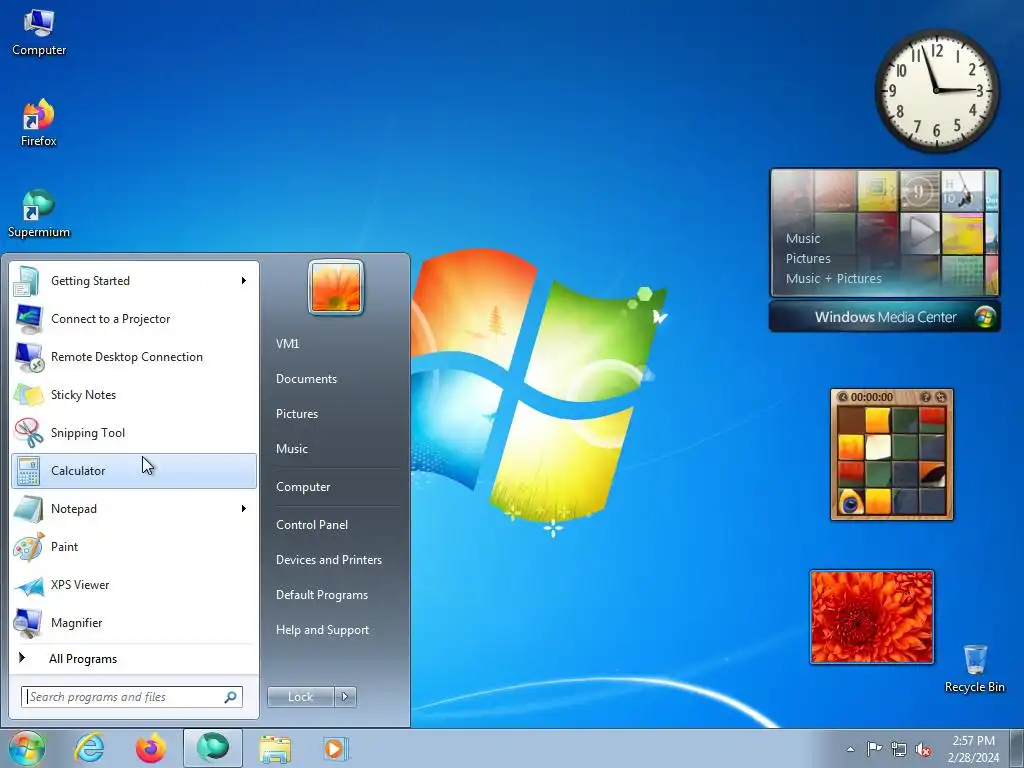Switch to Supermium on the taskbar

point(213,748)
